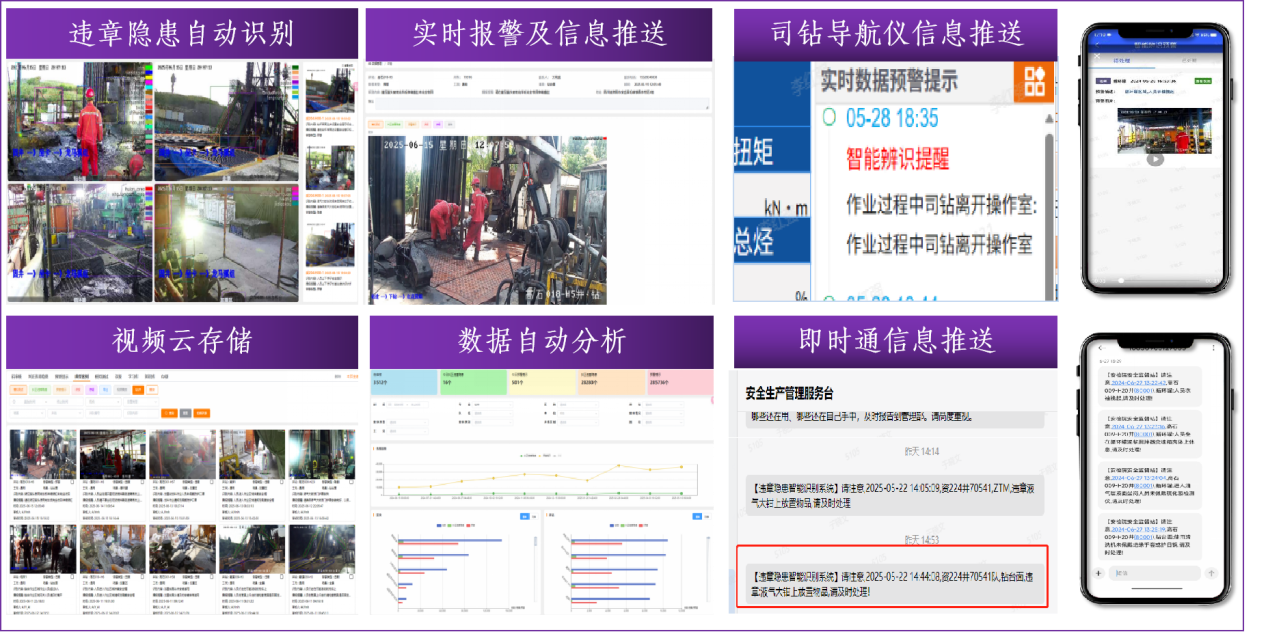This screenshot has height=632, width=1268.
Task: Click the 视频云存储 heading
Action: [181, 340]
